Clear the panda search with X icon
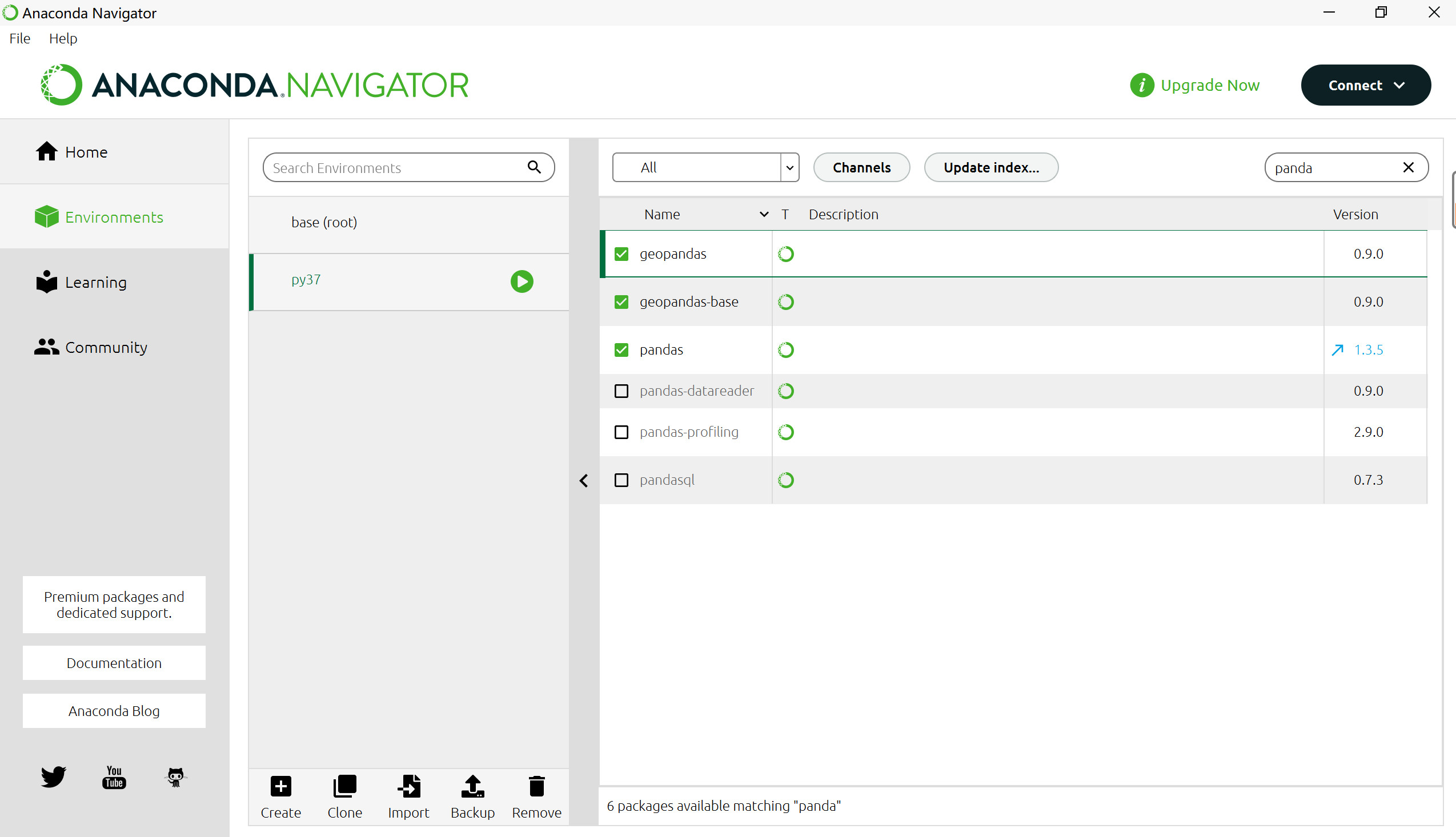Viewport: 1456px width, 837px height. click(x=1408, y=167)
